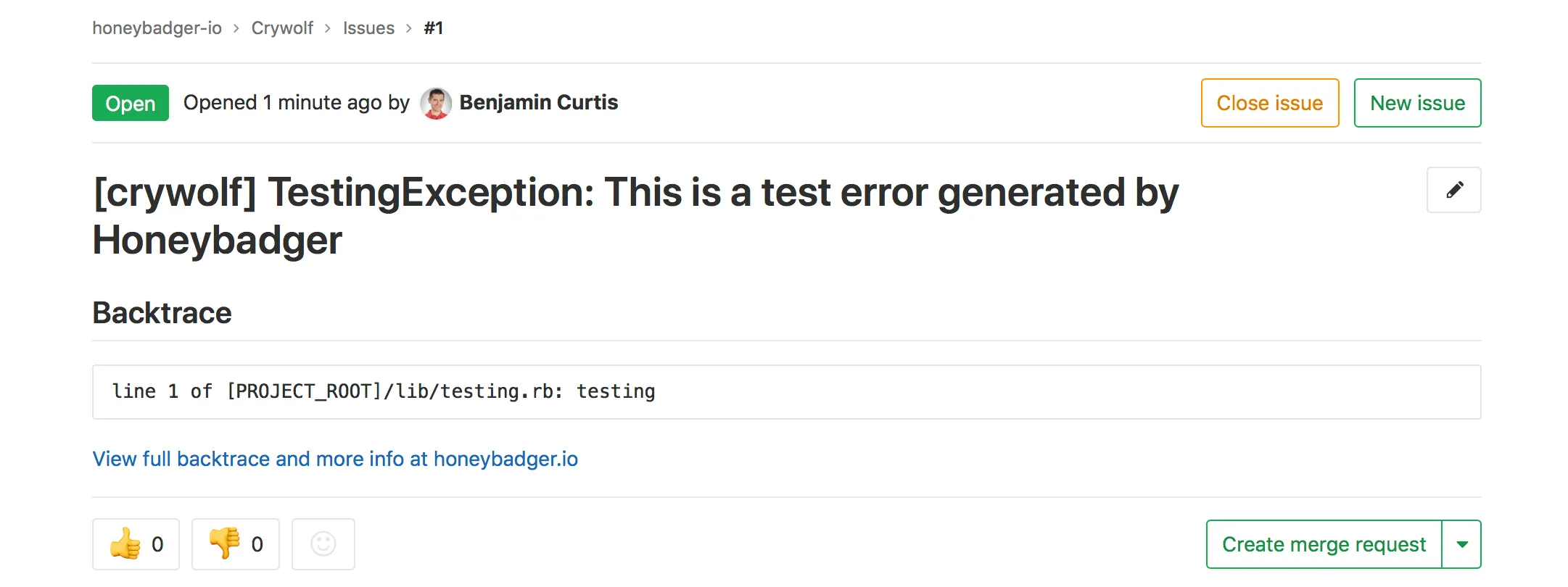Toggle thumbs up on the issue
Image resolution: width=1568 pixels, height=587 pixels.
[x=135, y=544]
